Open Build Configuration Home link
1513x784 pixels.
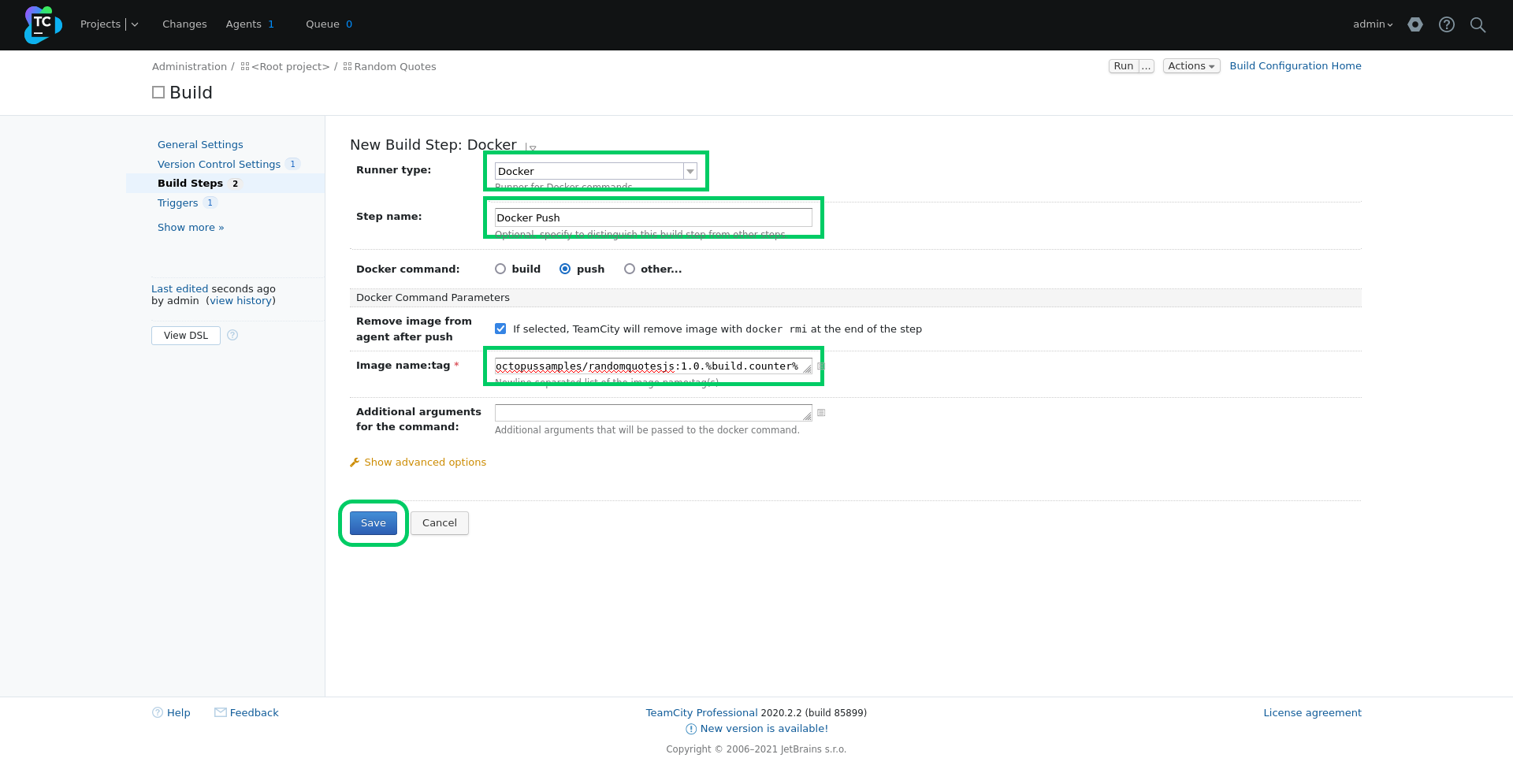pyautogui.click(x=1296, y=66)
